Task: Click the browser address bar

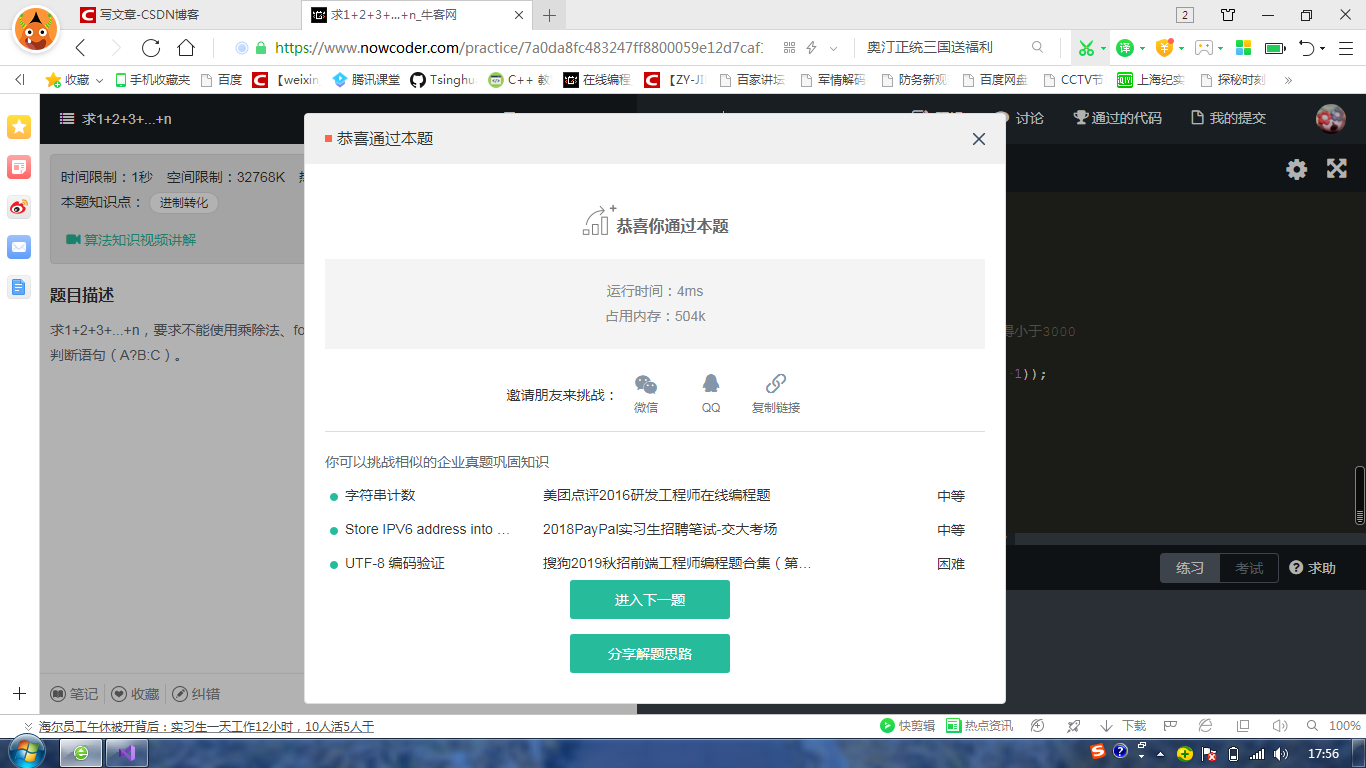Action: pos(500,47)
